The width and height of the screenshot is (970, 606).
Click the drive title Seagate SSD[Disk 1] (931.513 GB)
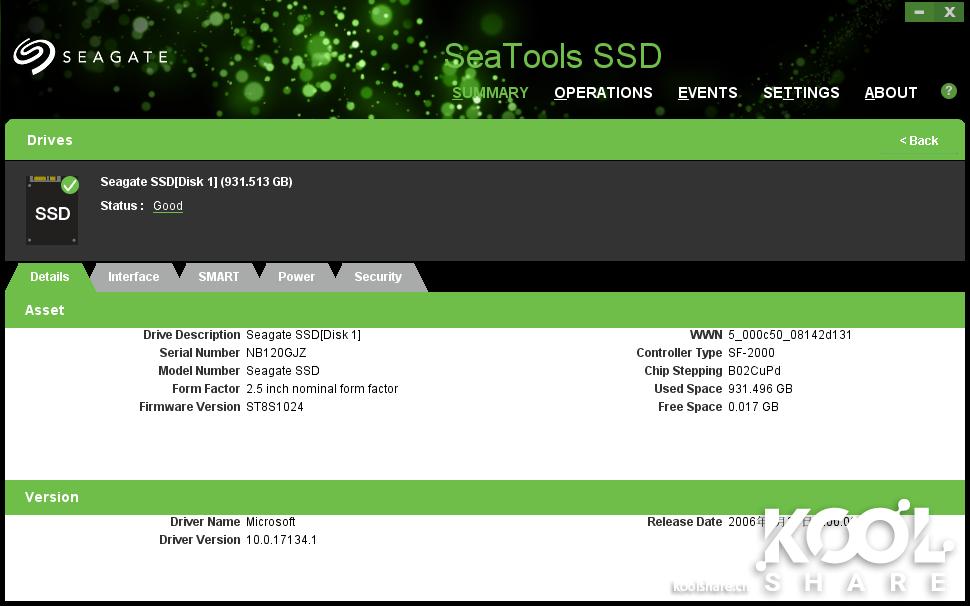click(x=196, y=182)
